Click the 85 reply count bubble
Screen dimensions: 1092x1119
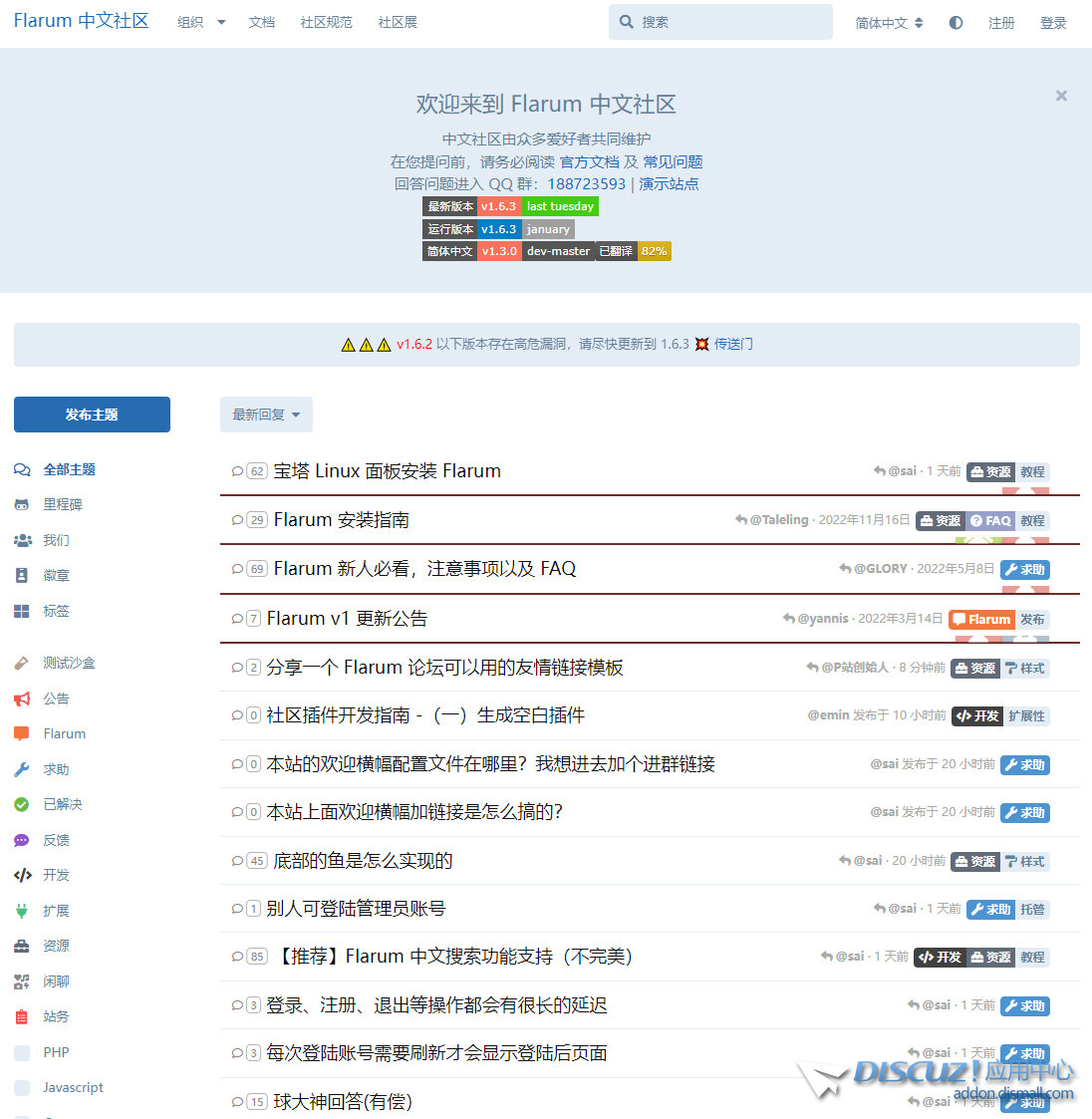(x=257, y=957)
